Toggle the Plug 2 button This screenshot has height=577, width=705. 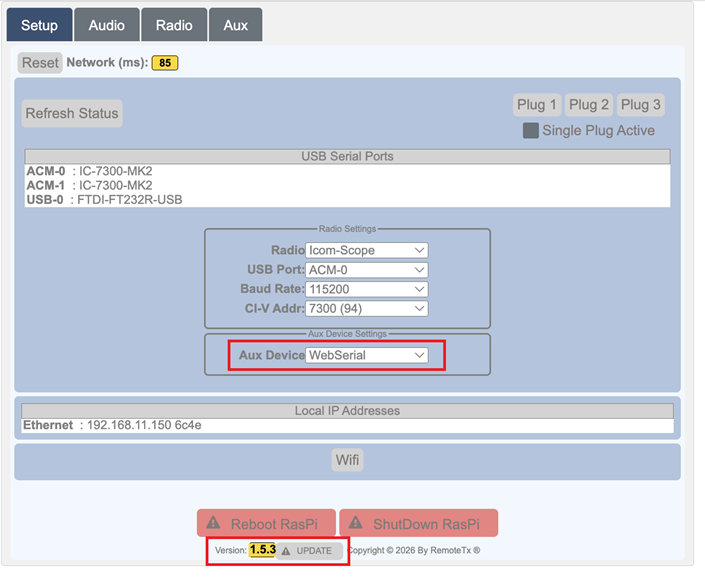coord(589,105)
